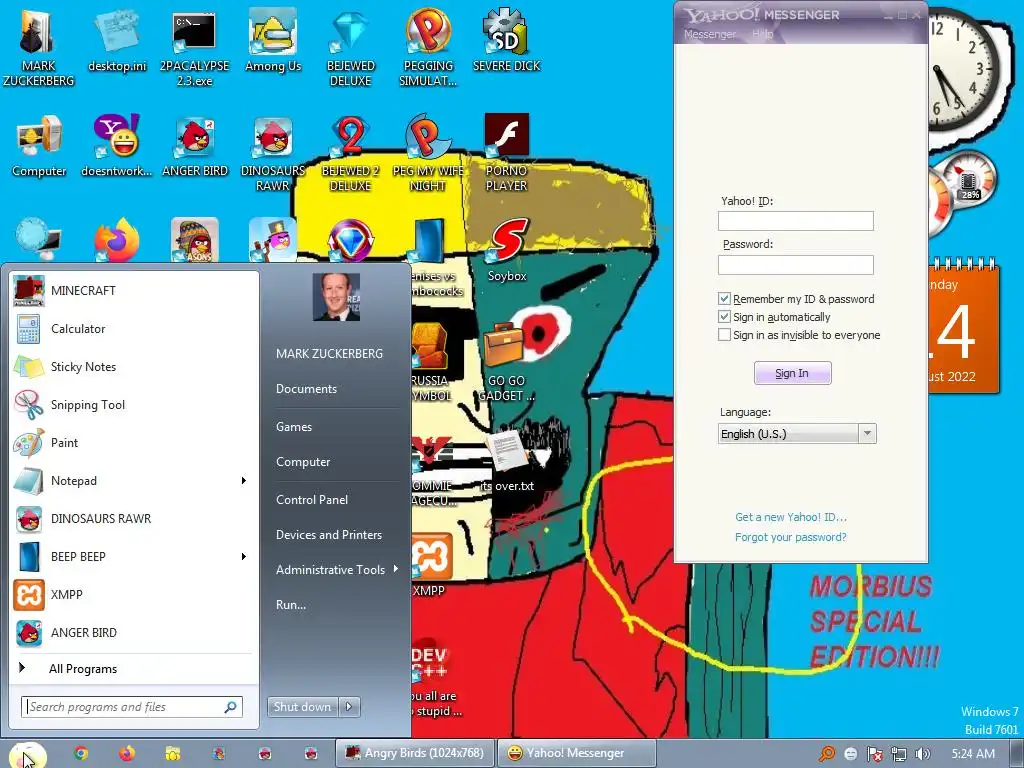
Task: Click Forgot your password? link
Action: click(790, 537)
